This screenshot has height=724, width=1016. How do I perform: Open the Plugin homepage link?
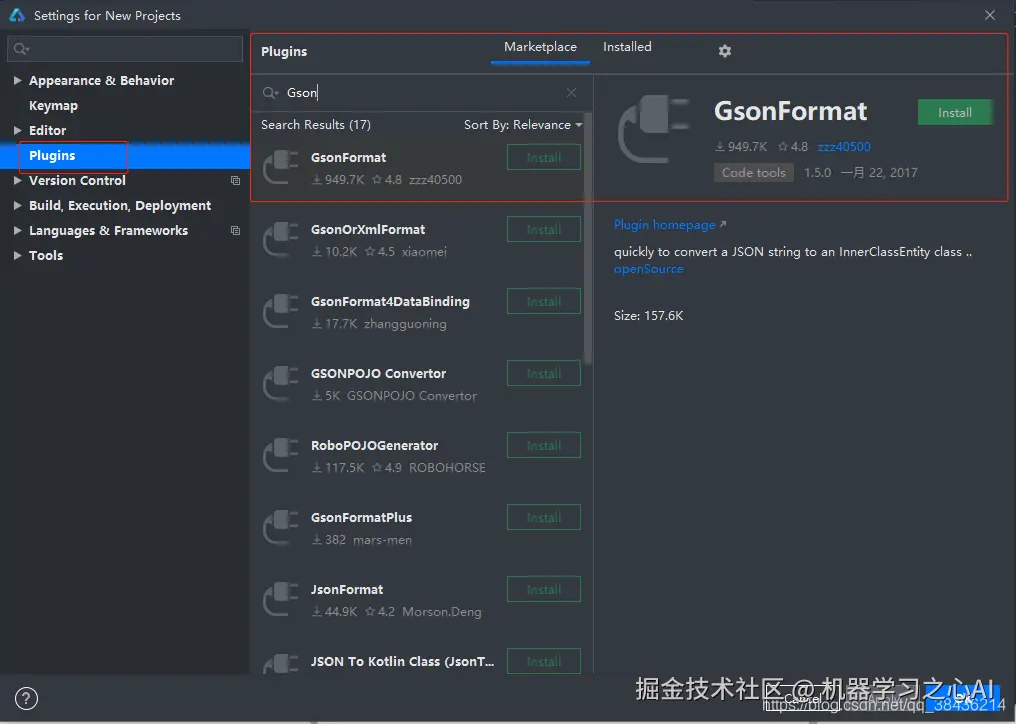click(670, 224)
